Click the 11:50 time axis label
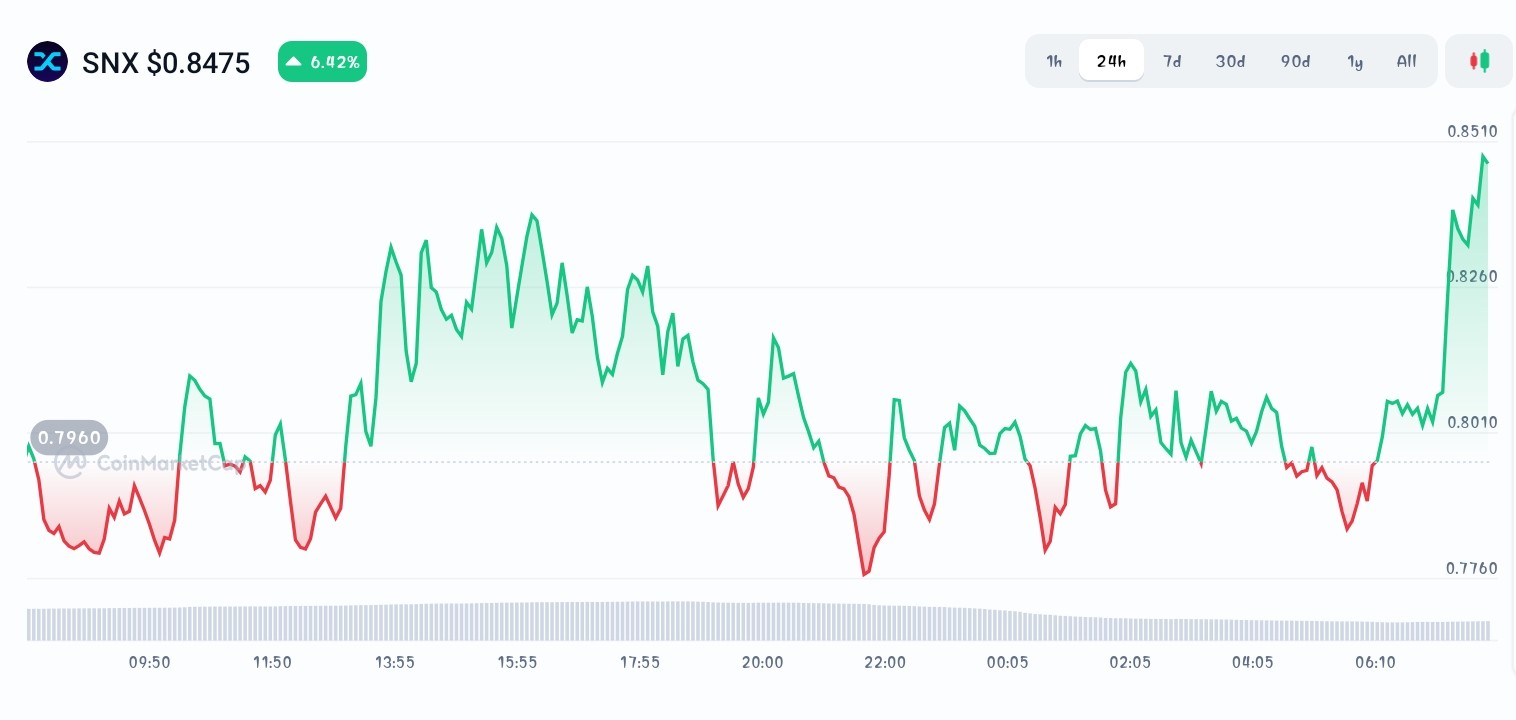This screenshot has width=1516, height=720. [272, 662]
